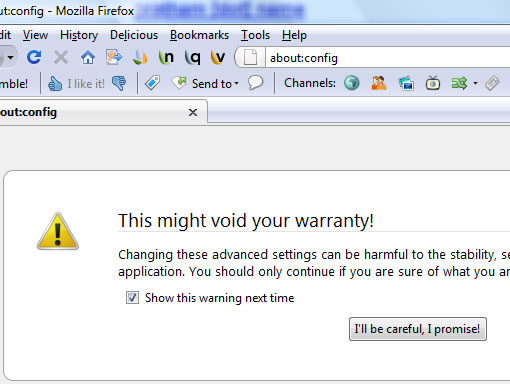
Task: Select the video TV channel icon
Action: pyautogui.click(x=433, y=83)
